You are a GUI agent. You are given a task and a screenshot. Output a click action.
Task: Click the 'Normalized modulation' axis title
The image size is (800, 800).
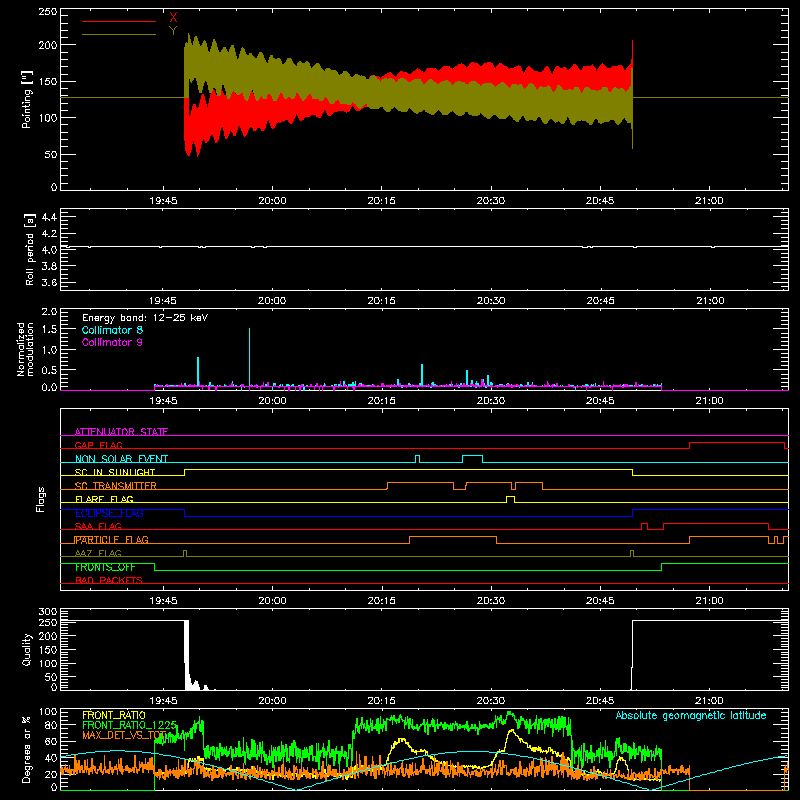(x=25, y=349)
